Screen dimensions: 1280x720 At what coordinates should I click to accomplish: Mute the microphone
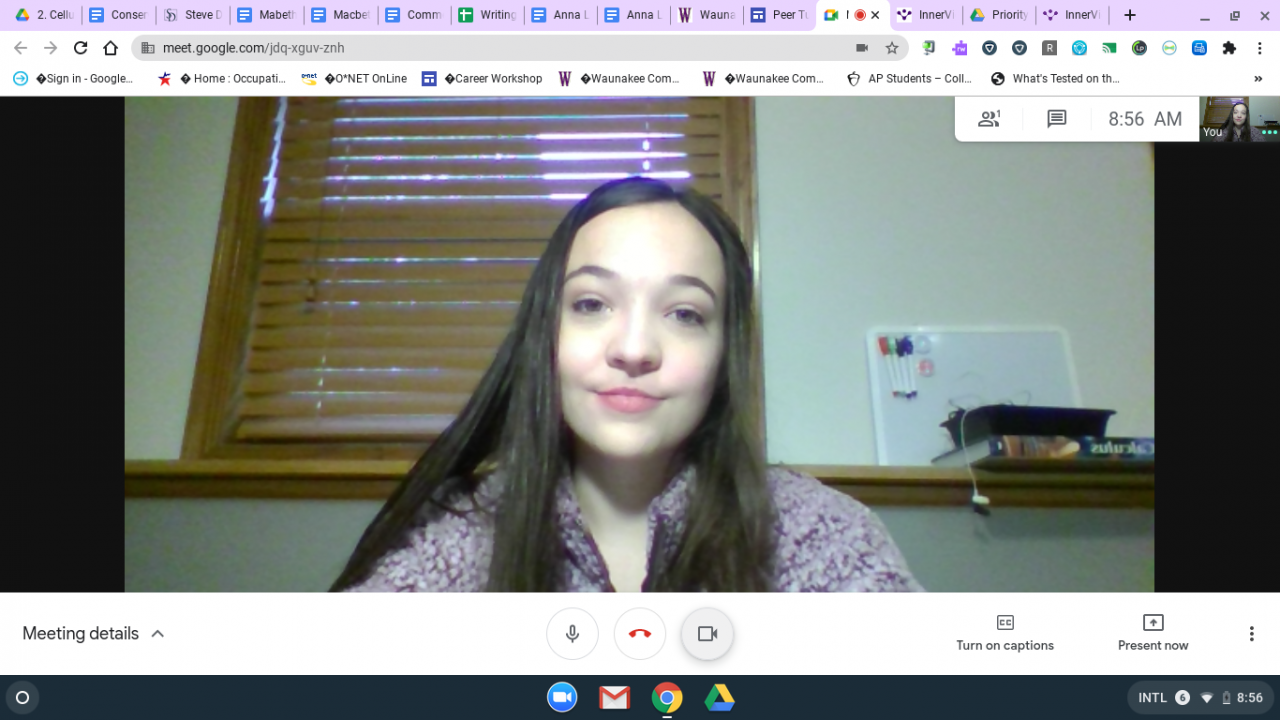point(572,634)
